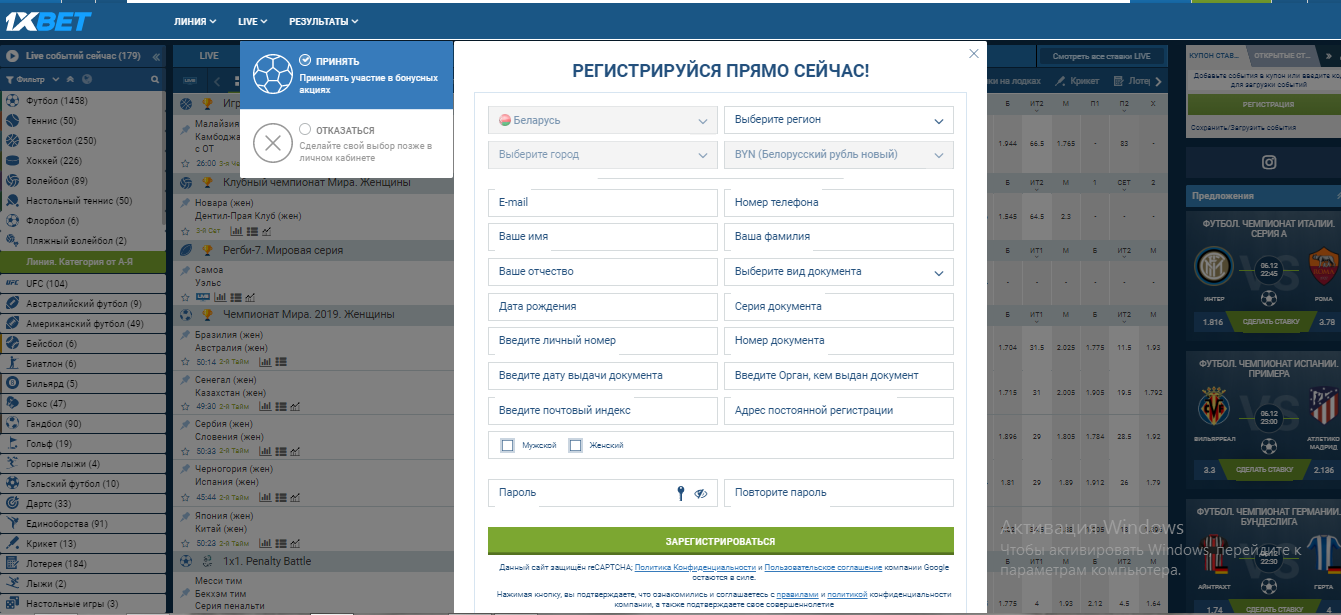Click the UFC logo icon in the sidebar
This screenshot has width=1341, height=615.
(x=12, y=284)
